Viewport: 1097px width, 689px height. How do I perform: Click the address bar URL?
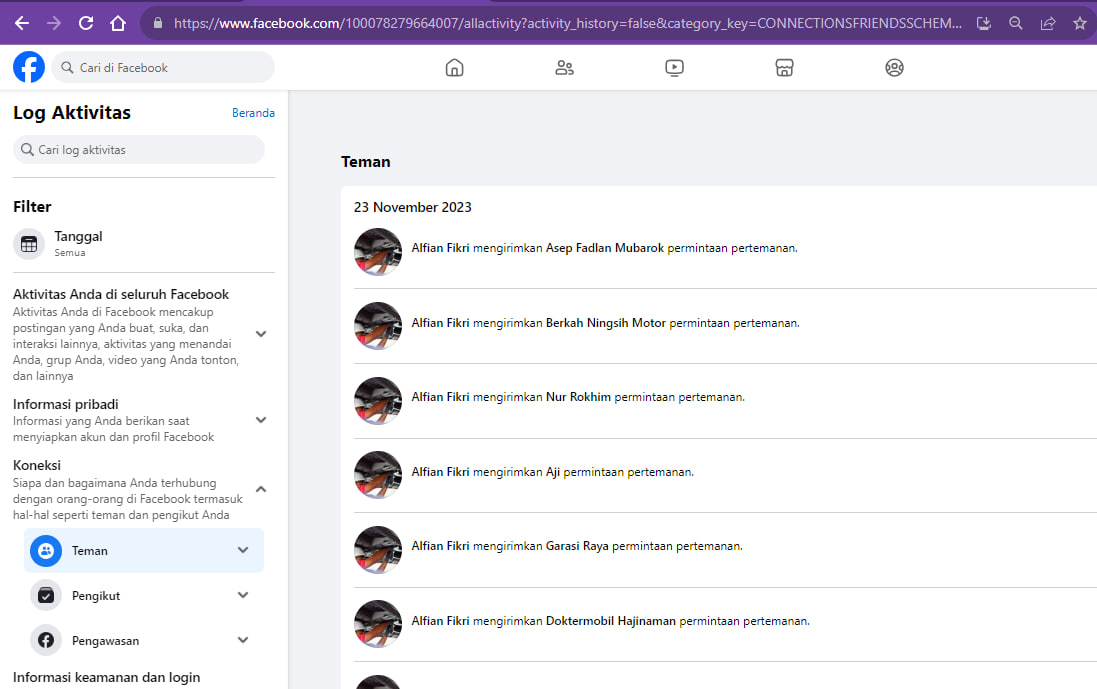pyautogui.click(x=568, y=23)
